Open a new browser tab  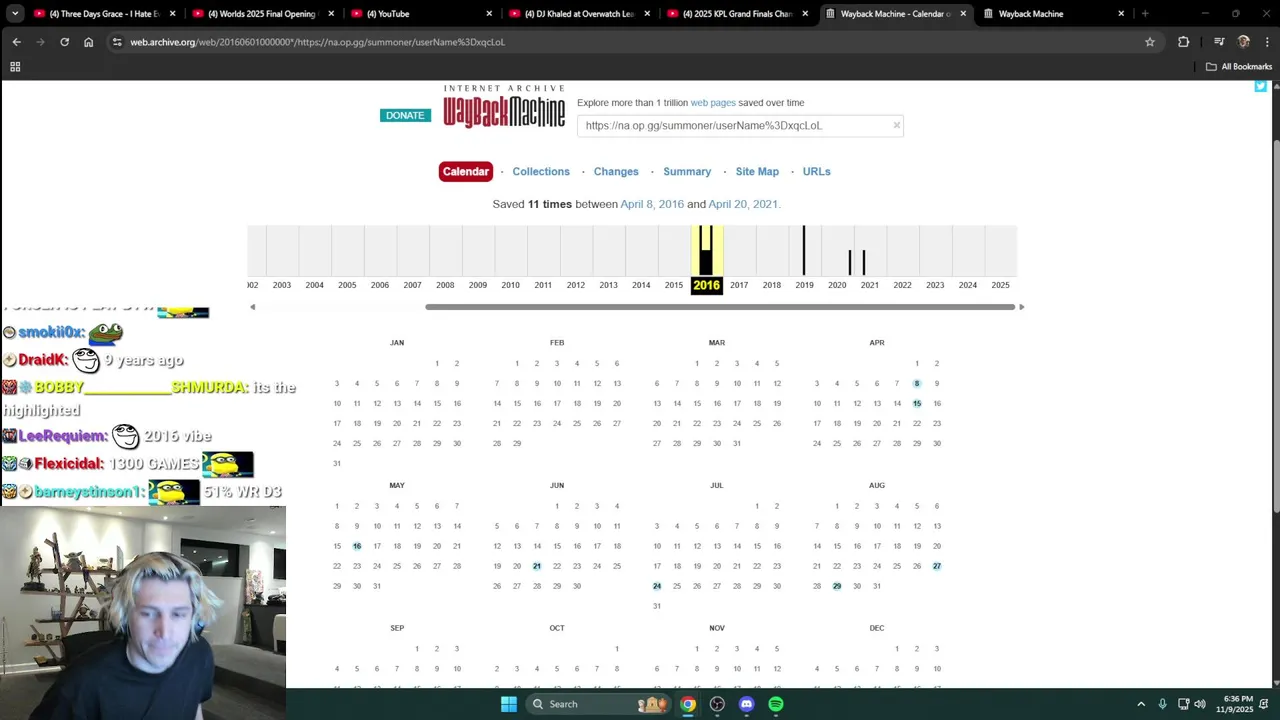1145,14
